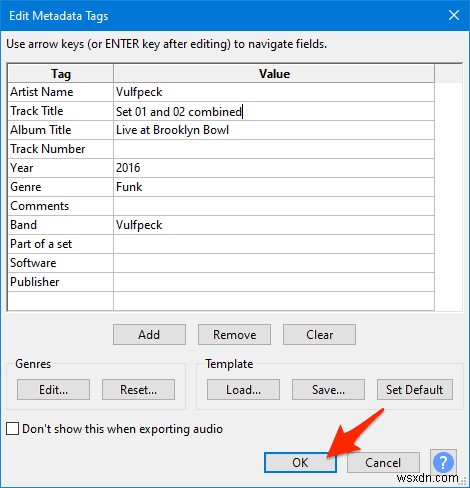
Task: Click the "Value" column header
Action: pyautogui.click(x=274, y=73)
